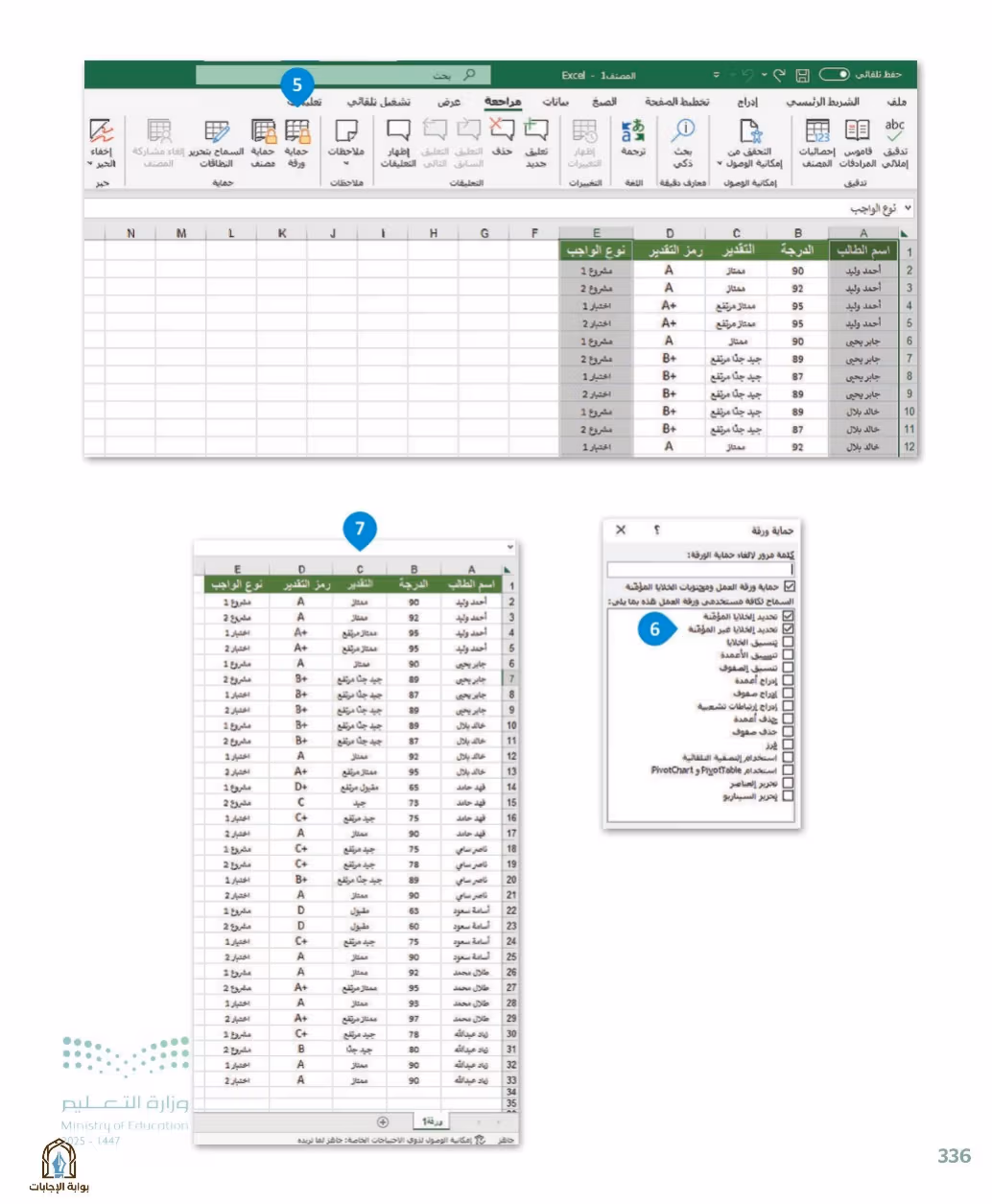Click the Show Comments (إظهار التعليقات) button
This screenshot has width=992, height=1204.
[398, 143]
